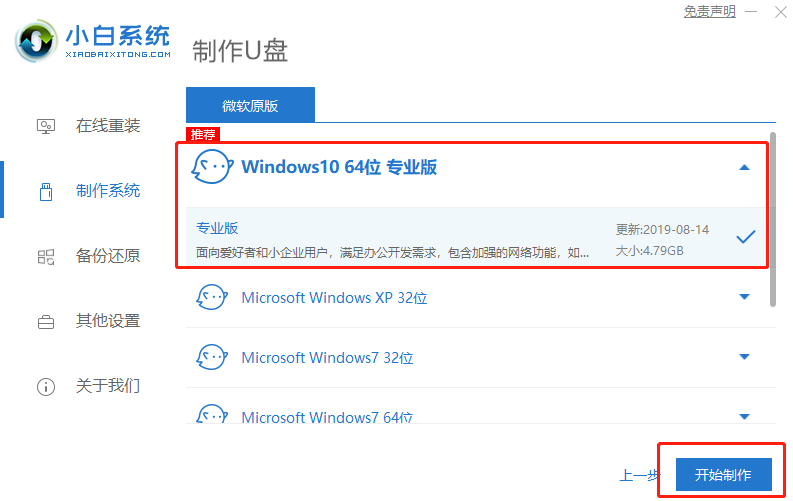The image size is (793, 501).
Task: Click the backup and restore icon
Action: click(46, 256)
